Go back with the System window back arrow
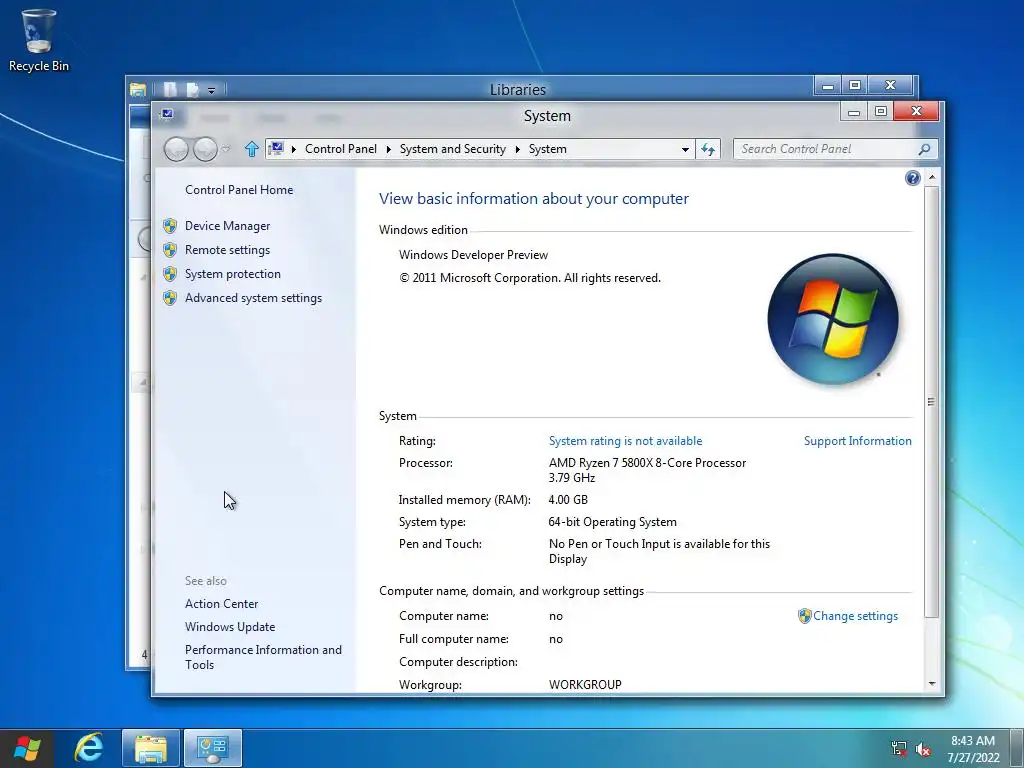The width and height of the screenshot is (1024, 768). [x=176, y=150]
